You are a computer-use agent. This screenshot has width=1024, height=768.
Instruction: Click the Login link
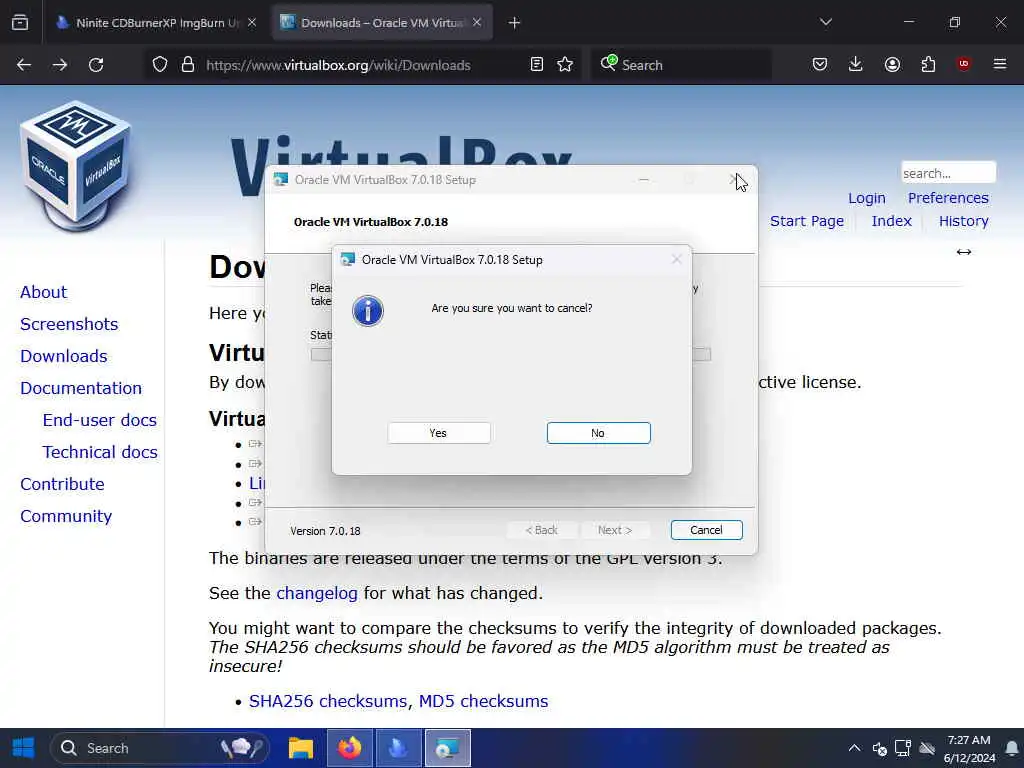[867, 198]
